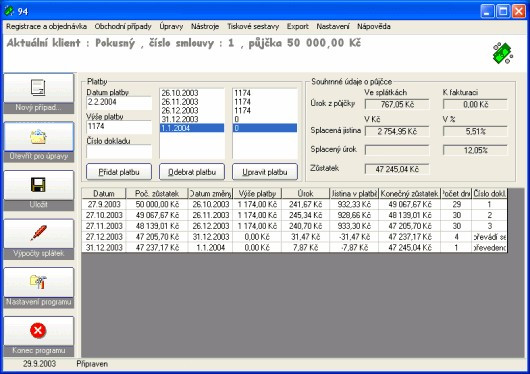Click the application icon in title bar
The image size is (530, 374).
[9, 11]
